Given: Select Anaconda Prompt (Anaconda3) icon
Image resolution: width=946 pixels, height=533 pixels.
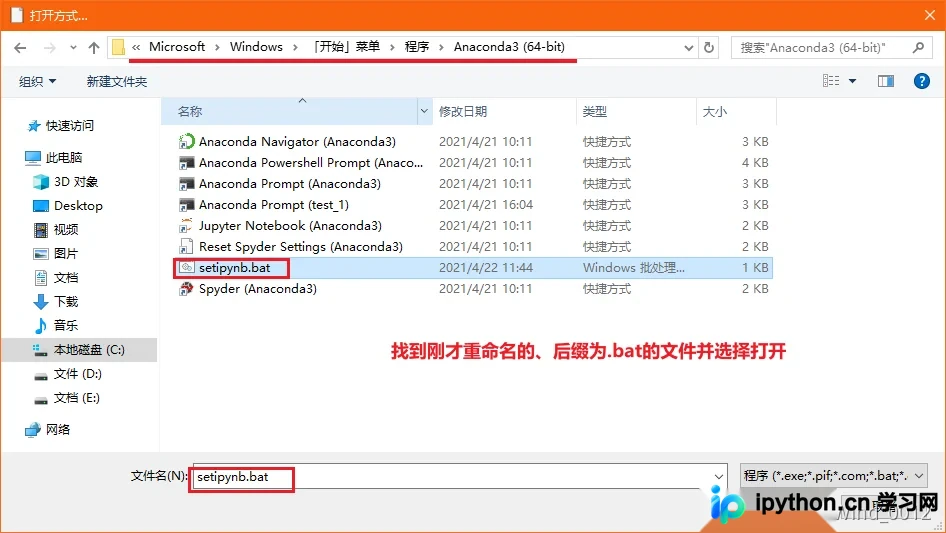Looking at the screenshot, I should click(x=186, y=184).
